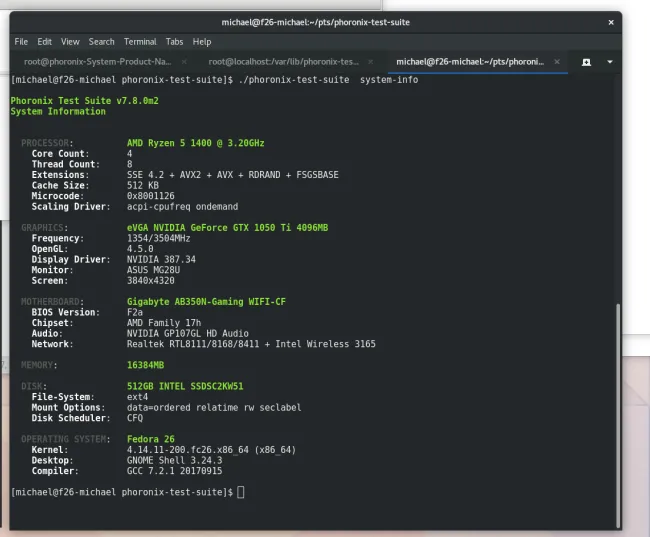
Task: Click the terminal vertical scrollbar
Action: point(618,415)
